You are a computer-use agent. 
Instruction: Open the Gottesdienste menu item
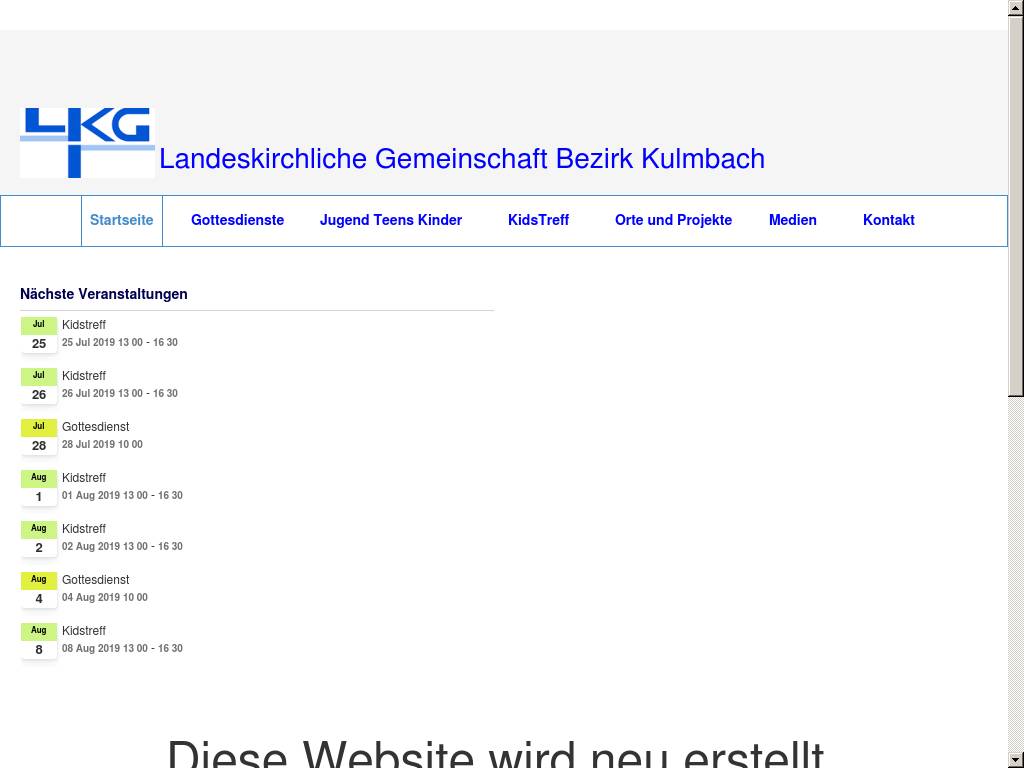click(237, 220)
